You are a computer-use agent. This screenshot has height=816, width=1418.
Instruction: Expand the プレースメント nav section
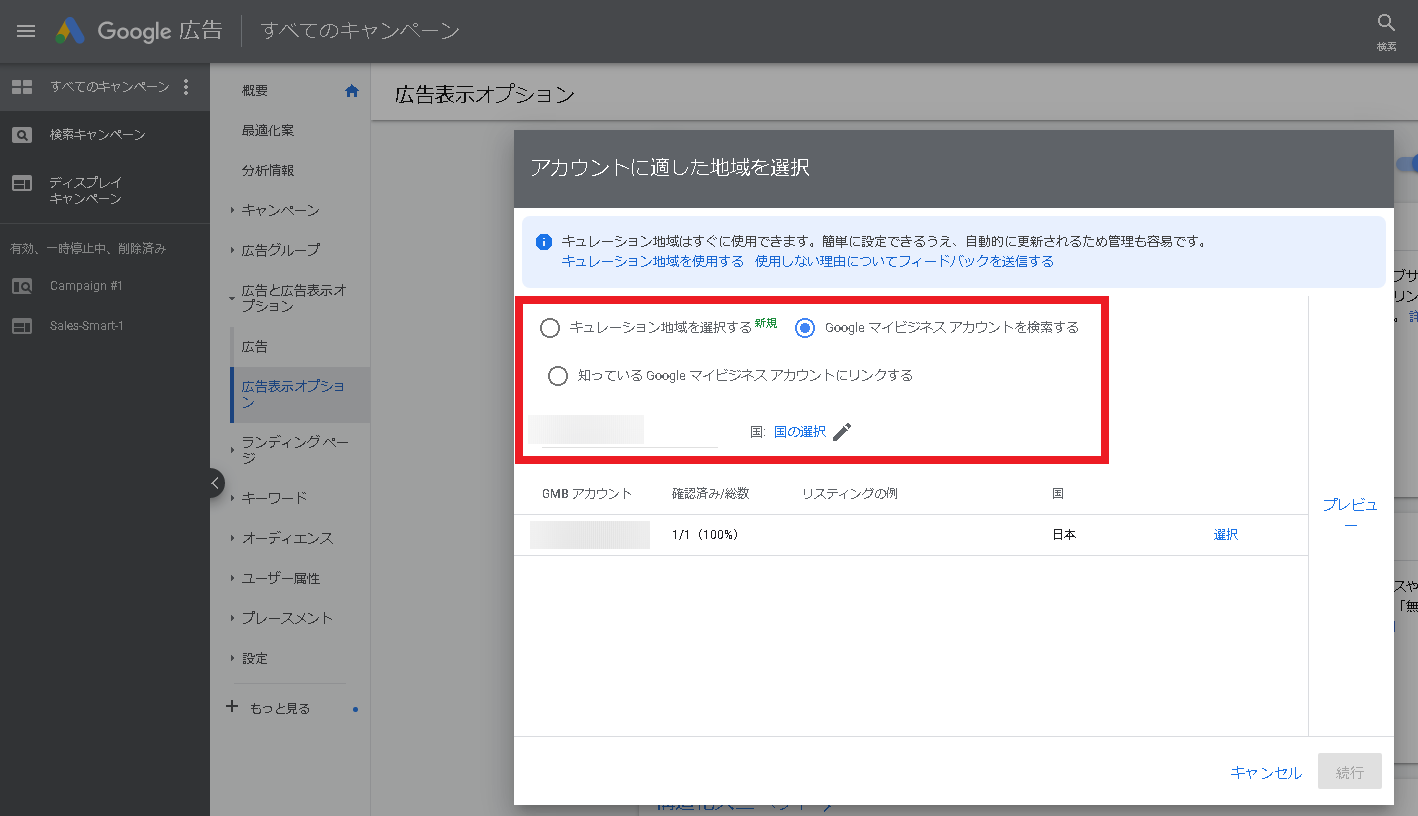click(232, 618)
